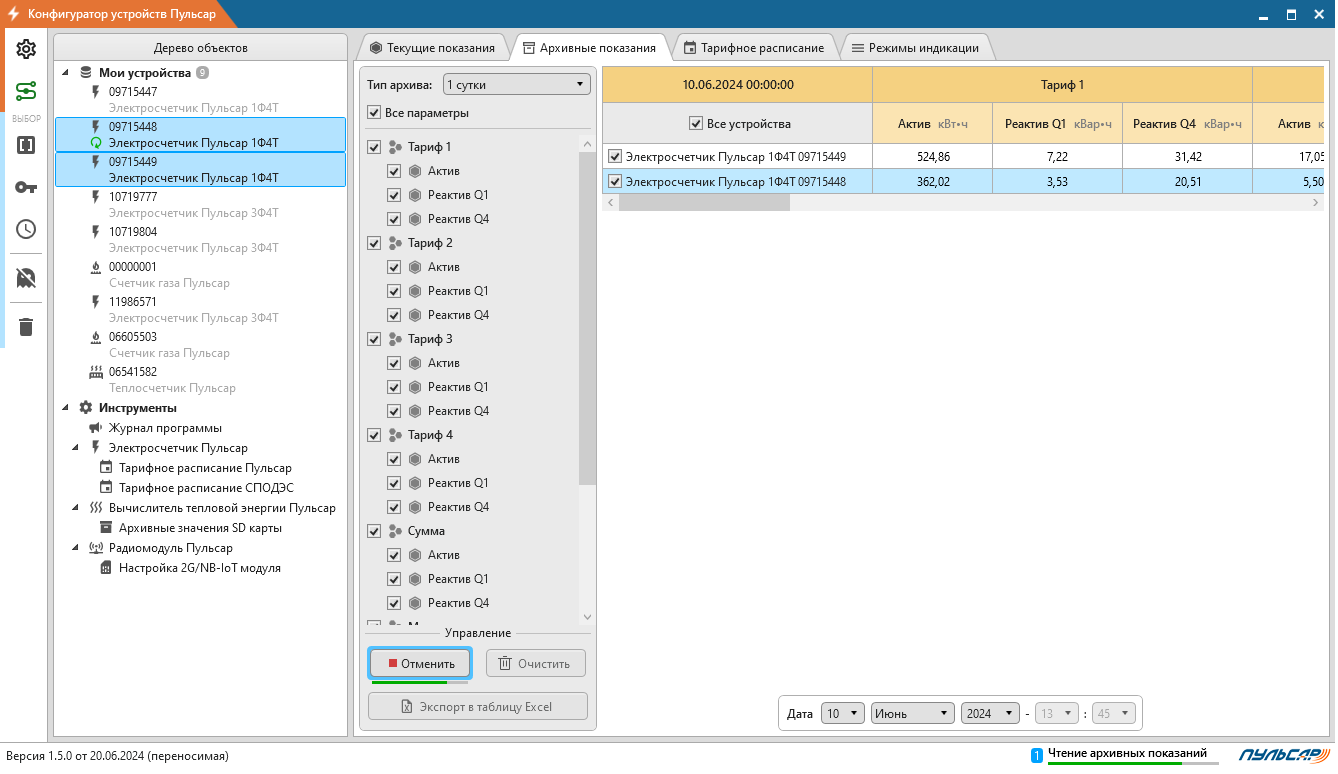The width and height of the screenshot is (1338, 774).
Task: Click the progress bar under Отменить button
Action: click(420, 683)
